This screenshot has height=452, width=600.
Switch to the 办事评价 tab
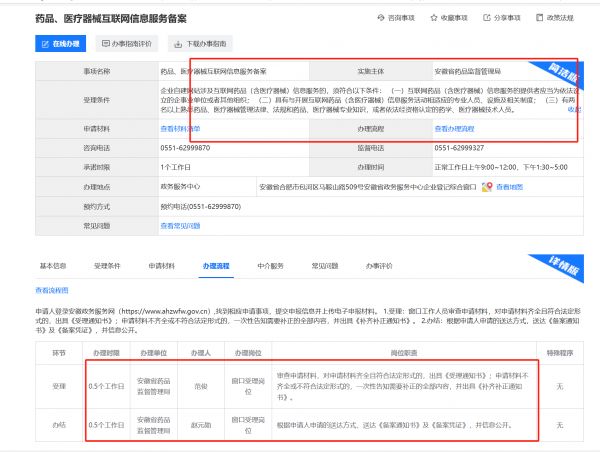[379, 266]
